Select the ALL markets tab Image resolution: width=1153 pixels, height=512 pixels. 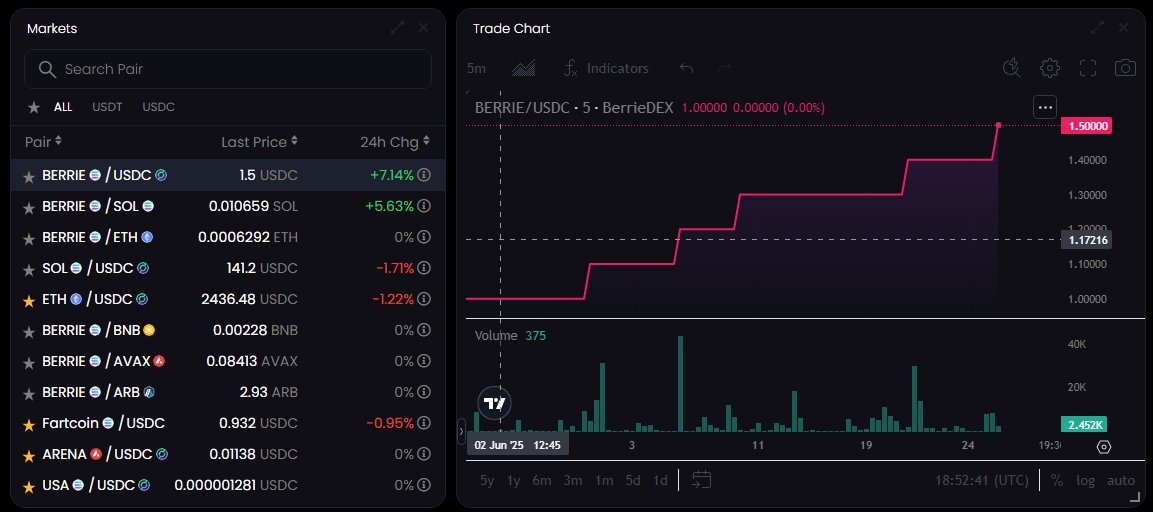coord(63,107)
